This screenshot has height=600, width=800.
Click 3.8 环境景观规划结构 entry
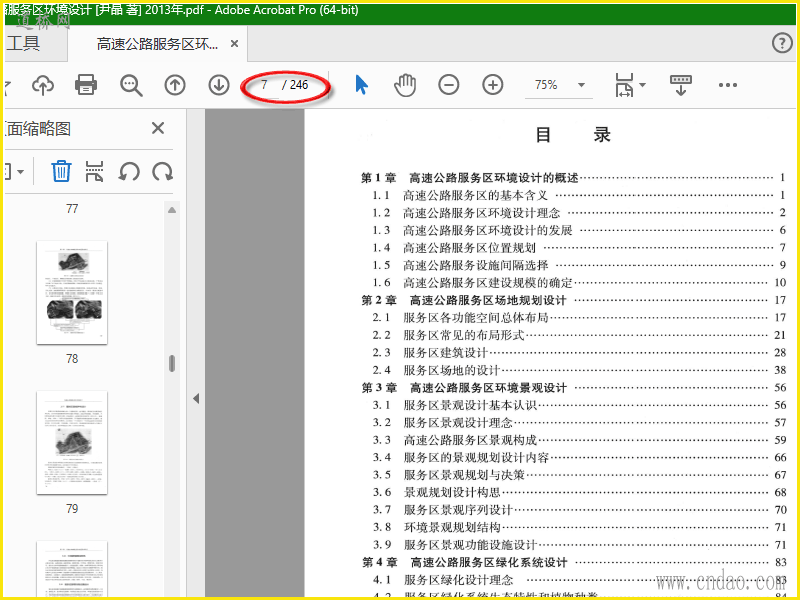(x=579, y=527)
